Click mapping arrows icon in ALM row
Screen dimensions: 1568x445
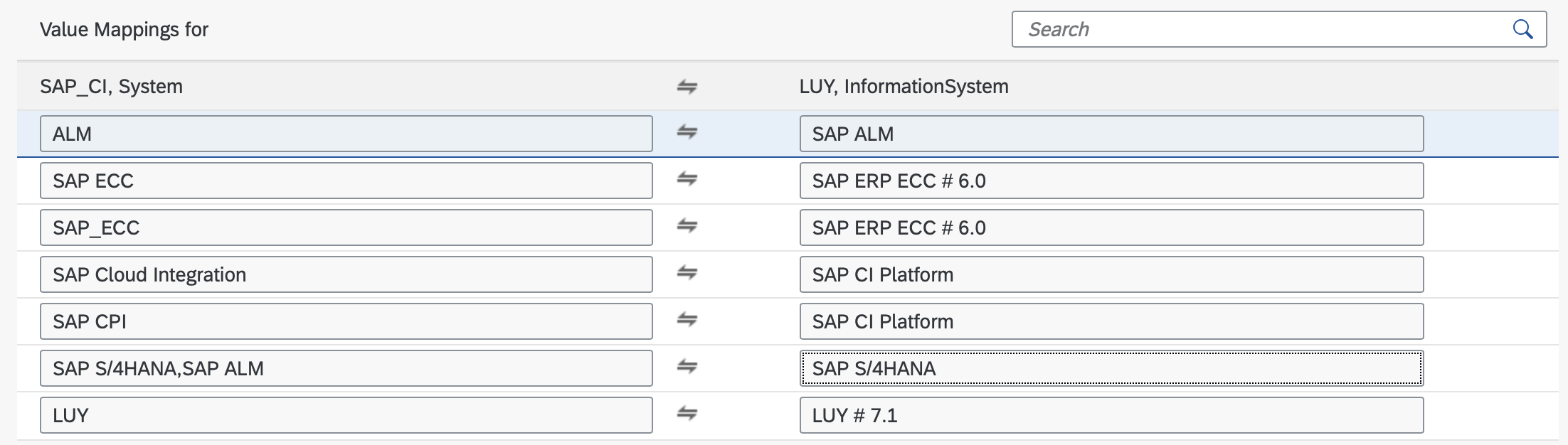pyautogui.click(x=687, y=132)
